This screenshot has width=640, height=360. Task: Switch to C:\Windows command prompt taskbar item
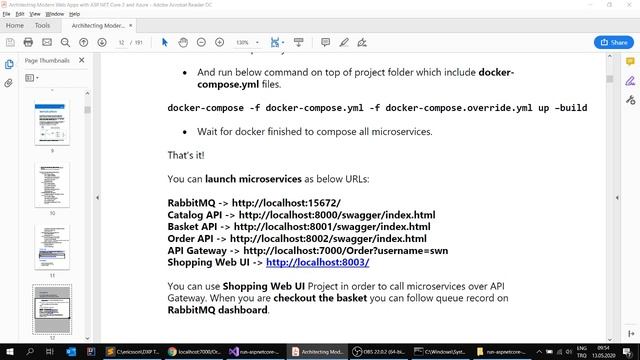pyautogui.click(x=440, y=351)
